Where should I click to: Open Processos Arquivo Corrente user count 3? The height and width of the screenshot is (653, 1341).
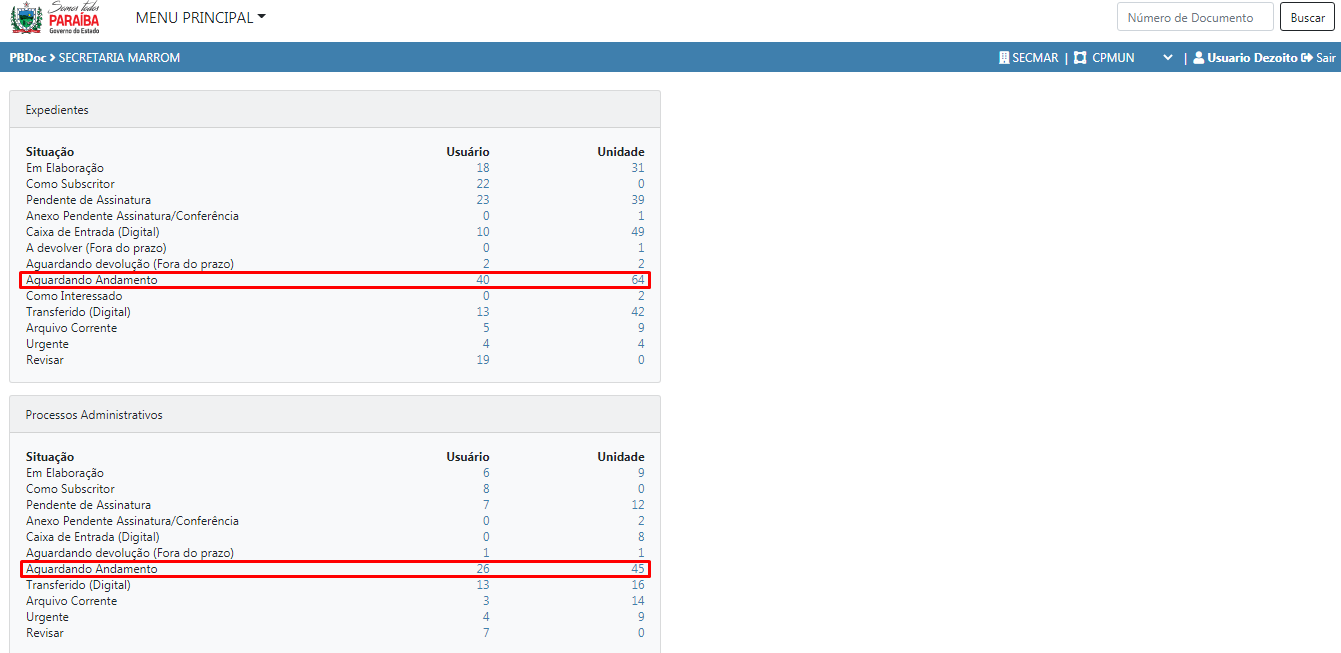coord(486,601)
